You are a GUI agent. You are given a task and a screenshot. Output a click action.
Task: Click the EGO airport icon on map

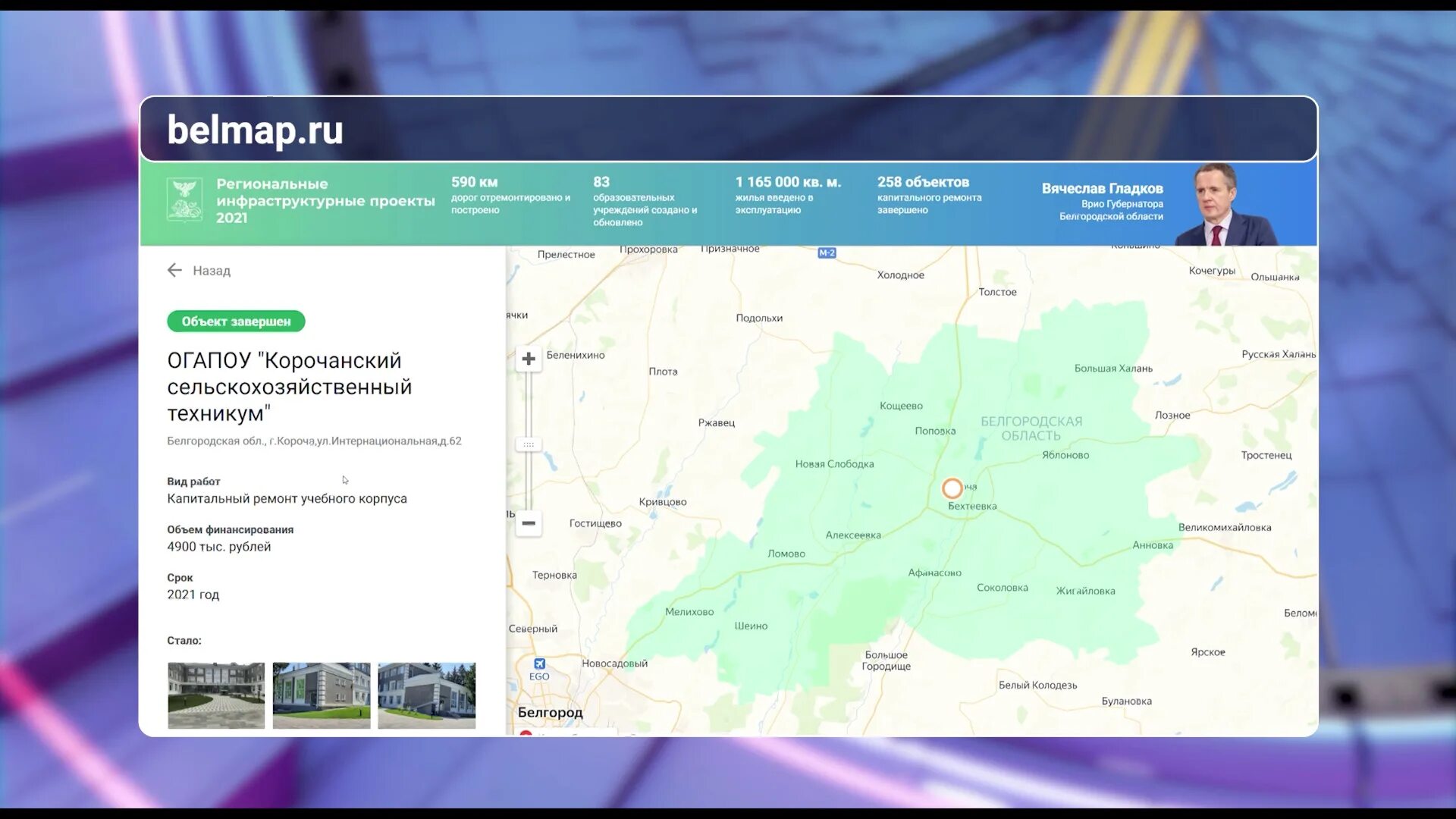(539, 664)
